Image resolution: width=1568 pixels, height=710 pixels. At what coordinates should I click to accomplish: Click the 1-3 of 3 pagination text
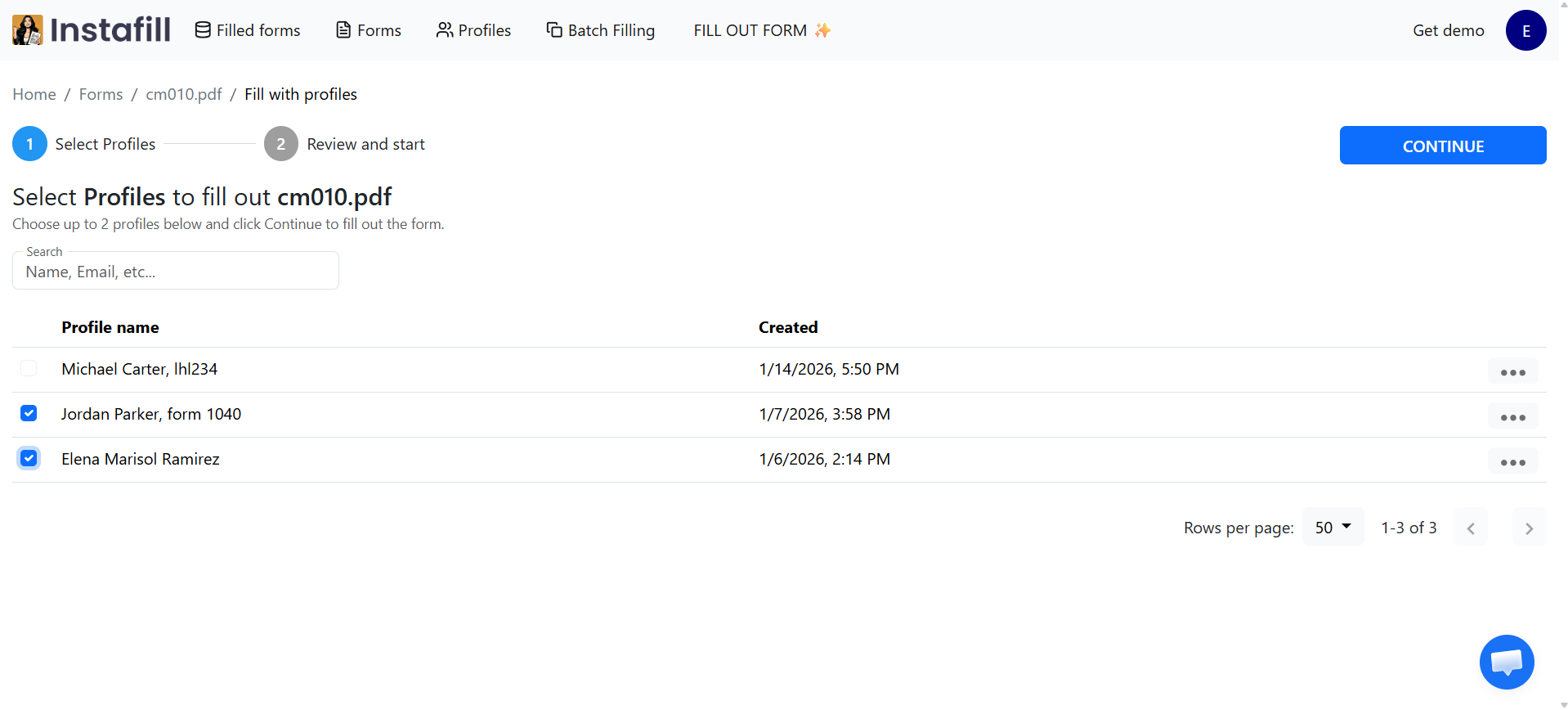1409,528
